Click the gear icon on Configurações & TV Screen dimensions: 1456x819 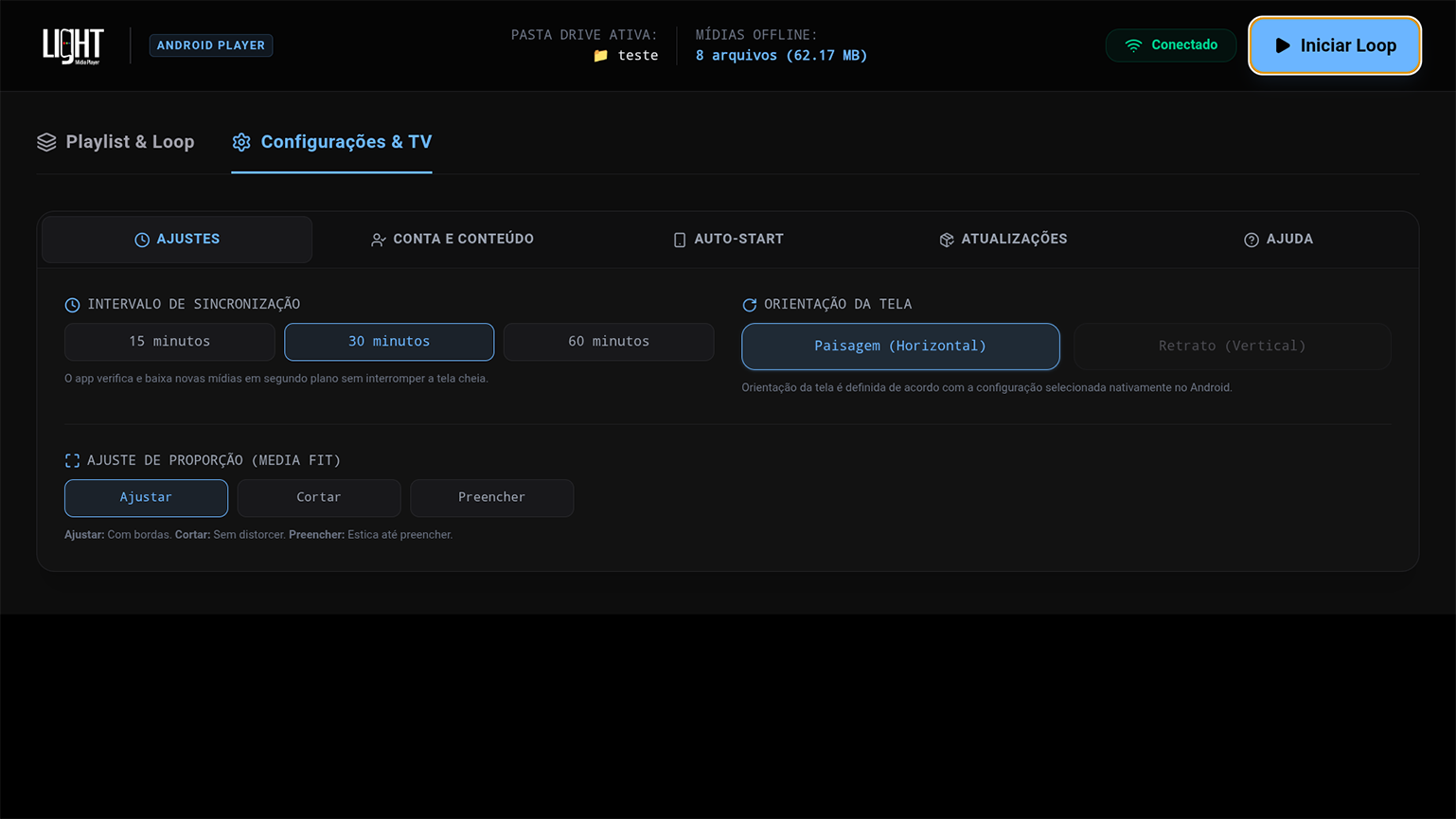241,142
